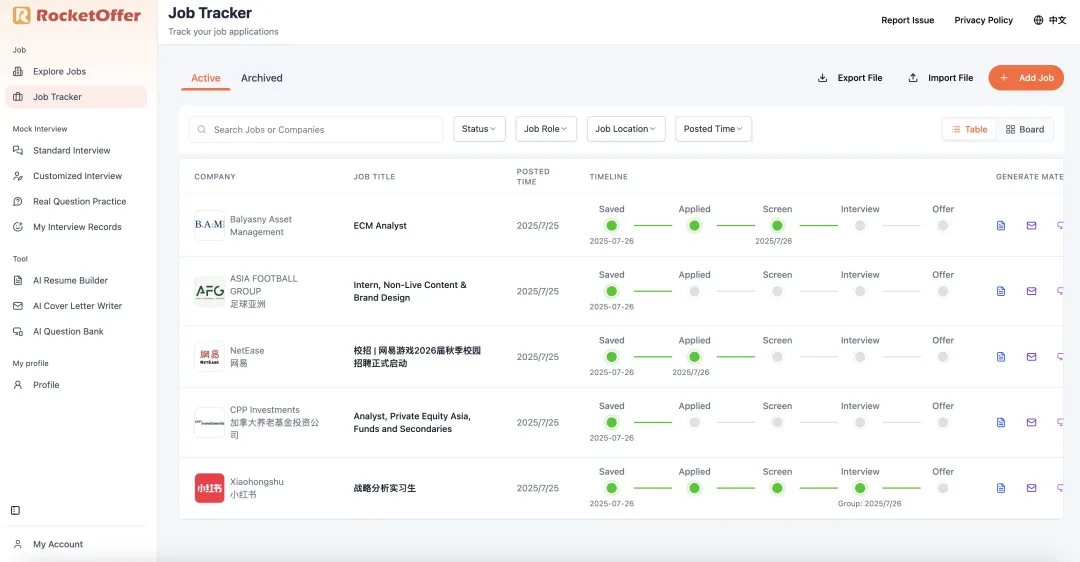Mark Screen step for ASIA FOOTBALL GROUP
Viewport: 1080px width, 562px height.
(777, 291)
